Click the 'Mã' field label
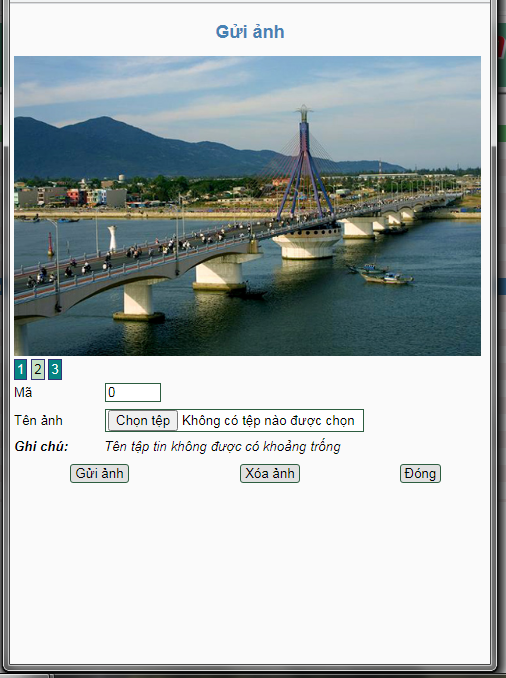Viewport: 506px width, 678px height. (23, 392)
